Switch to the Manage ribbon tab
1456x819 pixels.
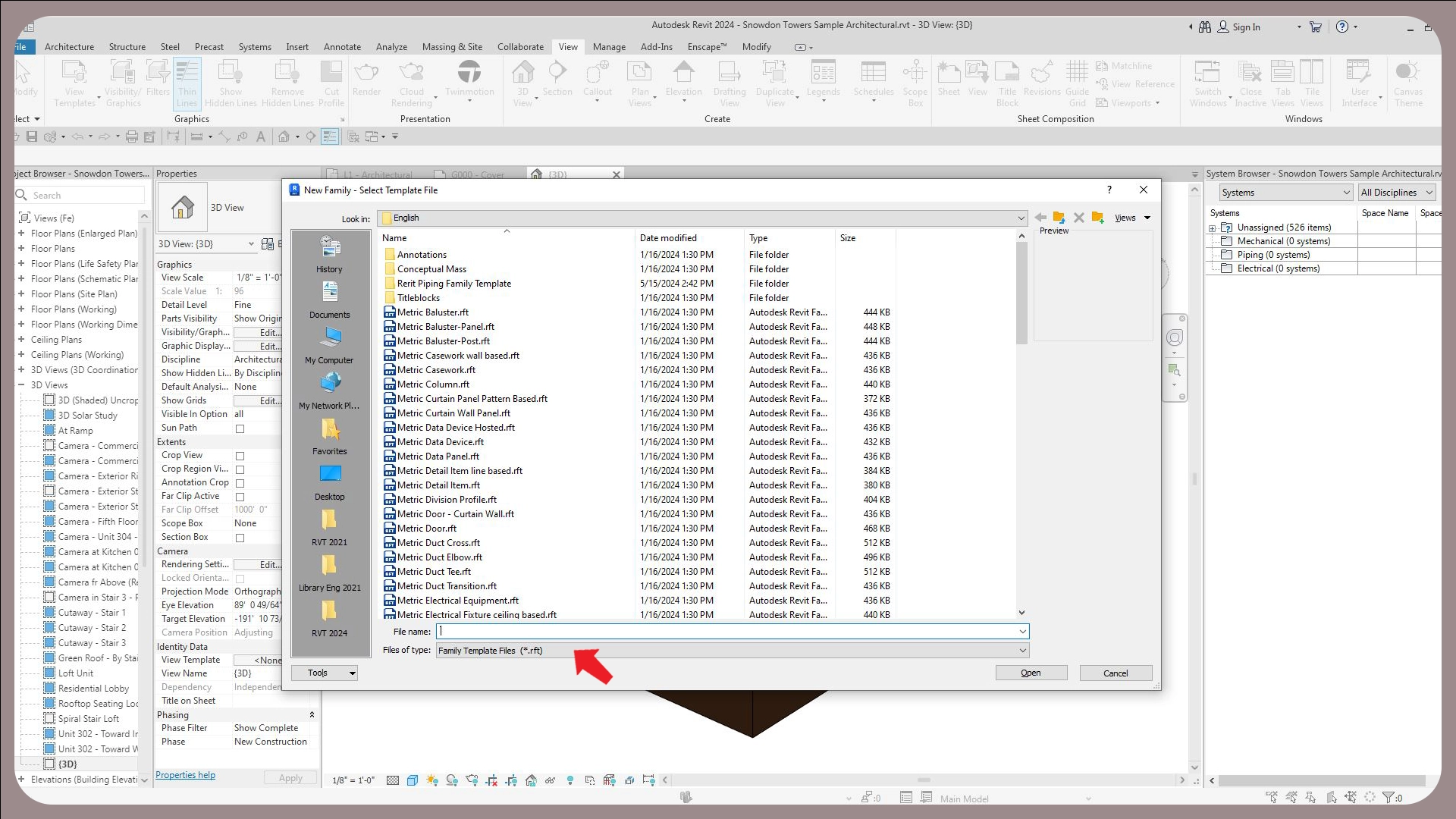[x=608, y=47]
